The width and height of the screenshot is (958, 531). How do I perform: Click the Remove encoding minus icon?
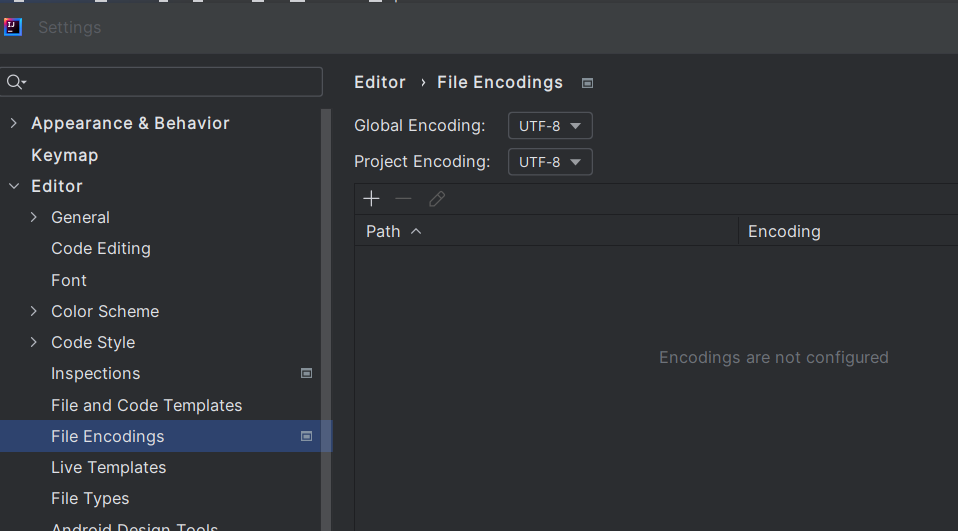click(403, 199)
